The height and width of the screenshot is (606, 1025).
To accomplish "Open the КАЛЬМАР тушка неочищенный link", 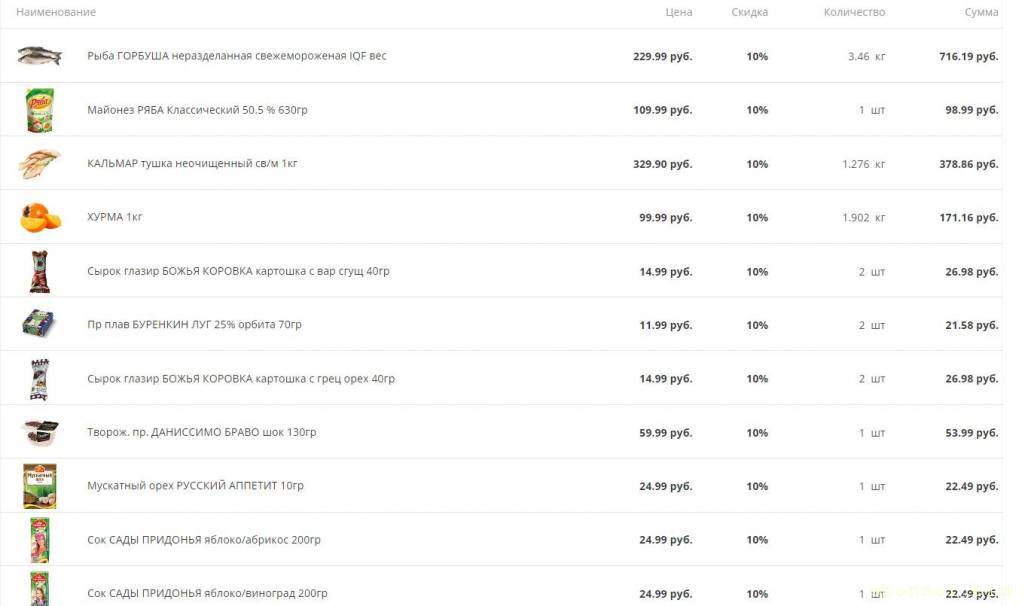I will coord(192,164).
